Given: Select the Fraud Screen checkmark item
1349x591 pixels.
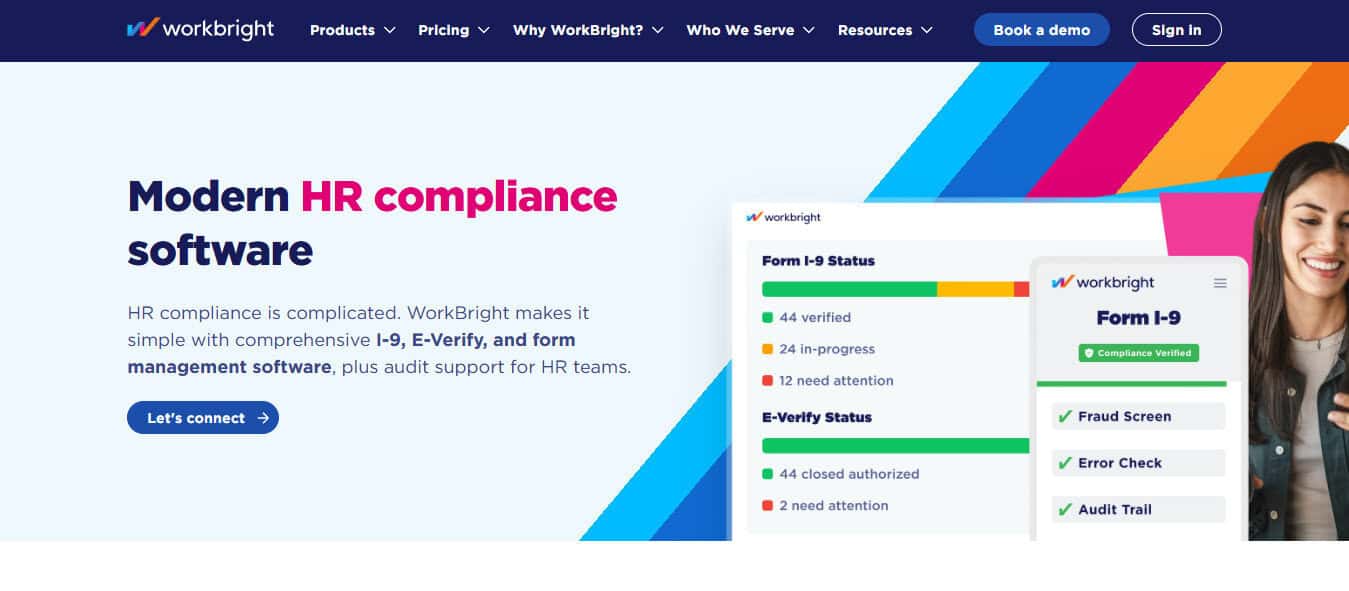Looking at the screenshot, I should point(1138,416).
